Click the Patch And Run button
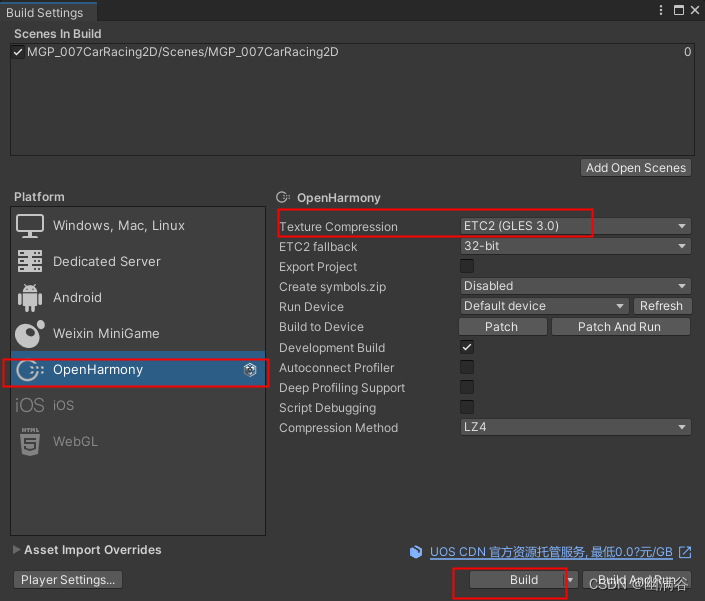705x601 pixels. (x=620, y=327)
